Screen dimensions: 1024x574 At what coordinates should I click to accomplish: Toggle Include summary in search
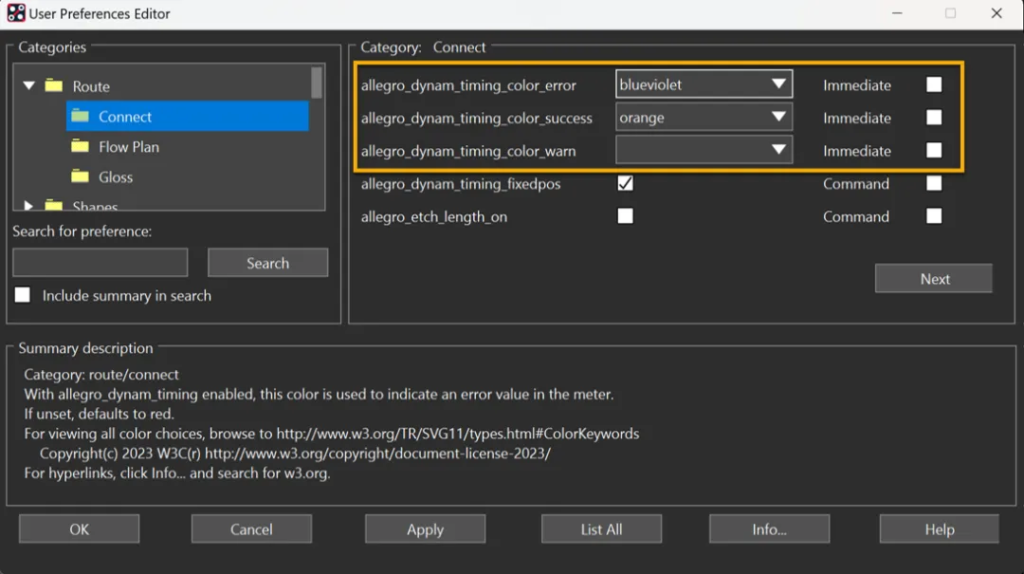[22, 296]
